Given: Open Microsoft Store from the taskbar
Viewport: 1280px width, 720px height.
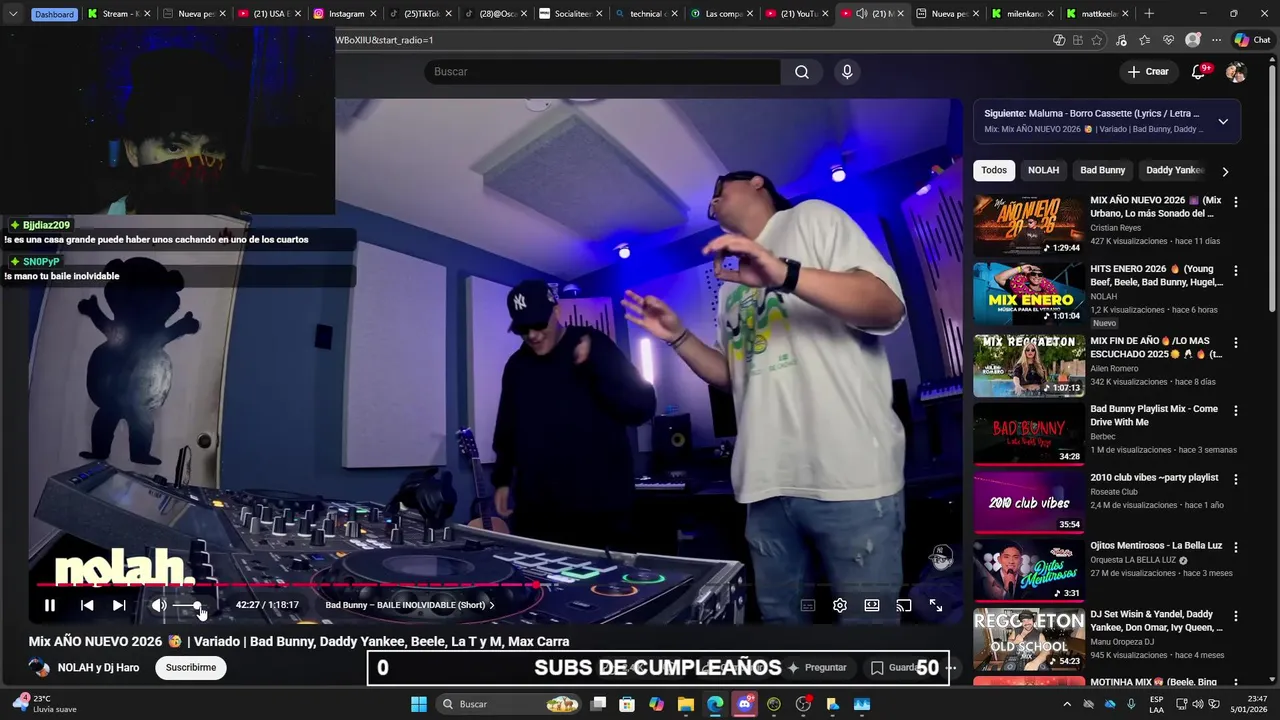Looking at the screenshot, I should point(627,704).
